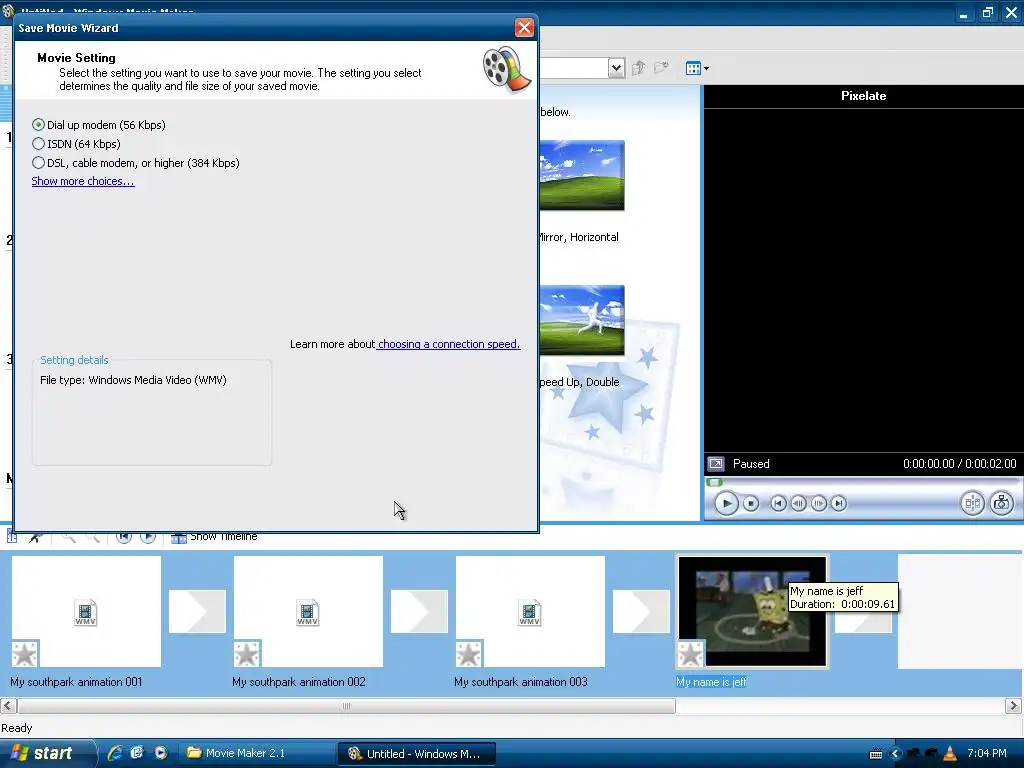Step to the next frame
1024x768 pixels.
tap(818, 504)
